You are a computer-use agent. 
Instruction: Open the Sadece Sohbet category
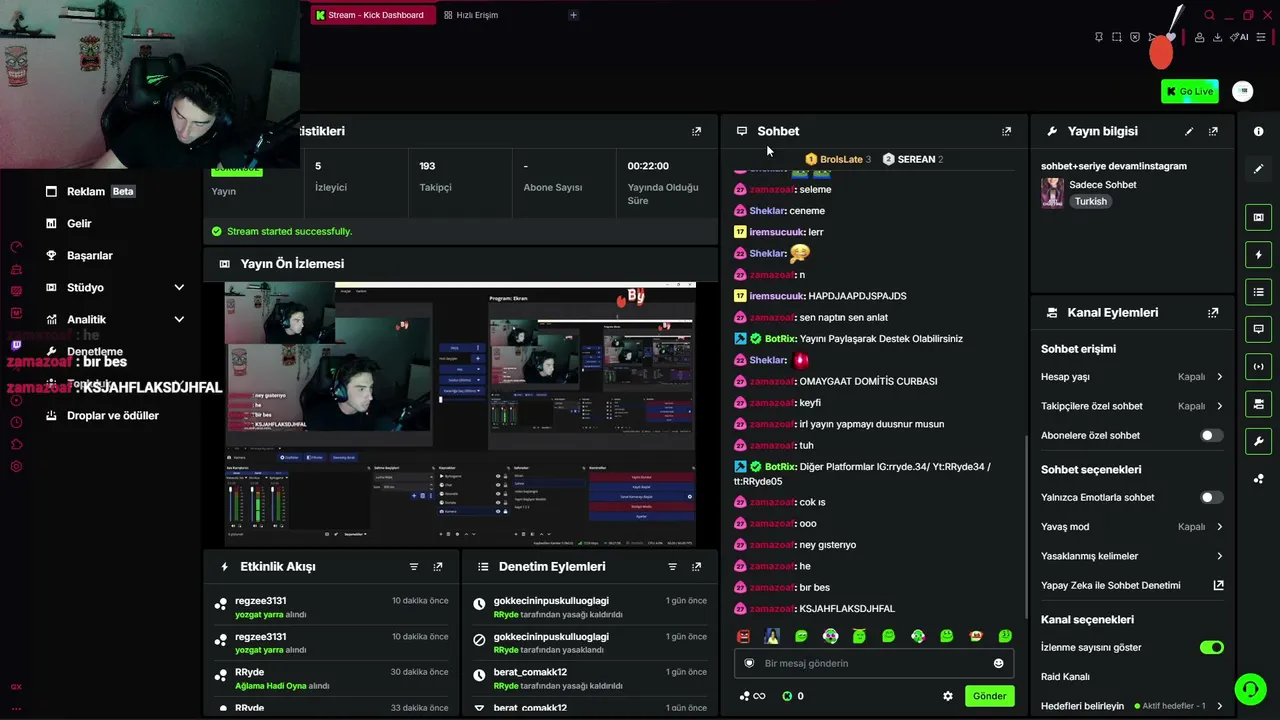(x=1103, y=185)
